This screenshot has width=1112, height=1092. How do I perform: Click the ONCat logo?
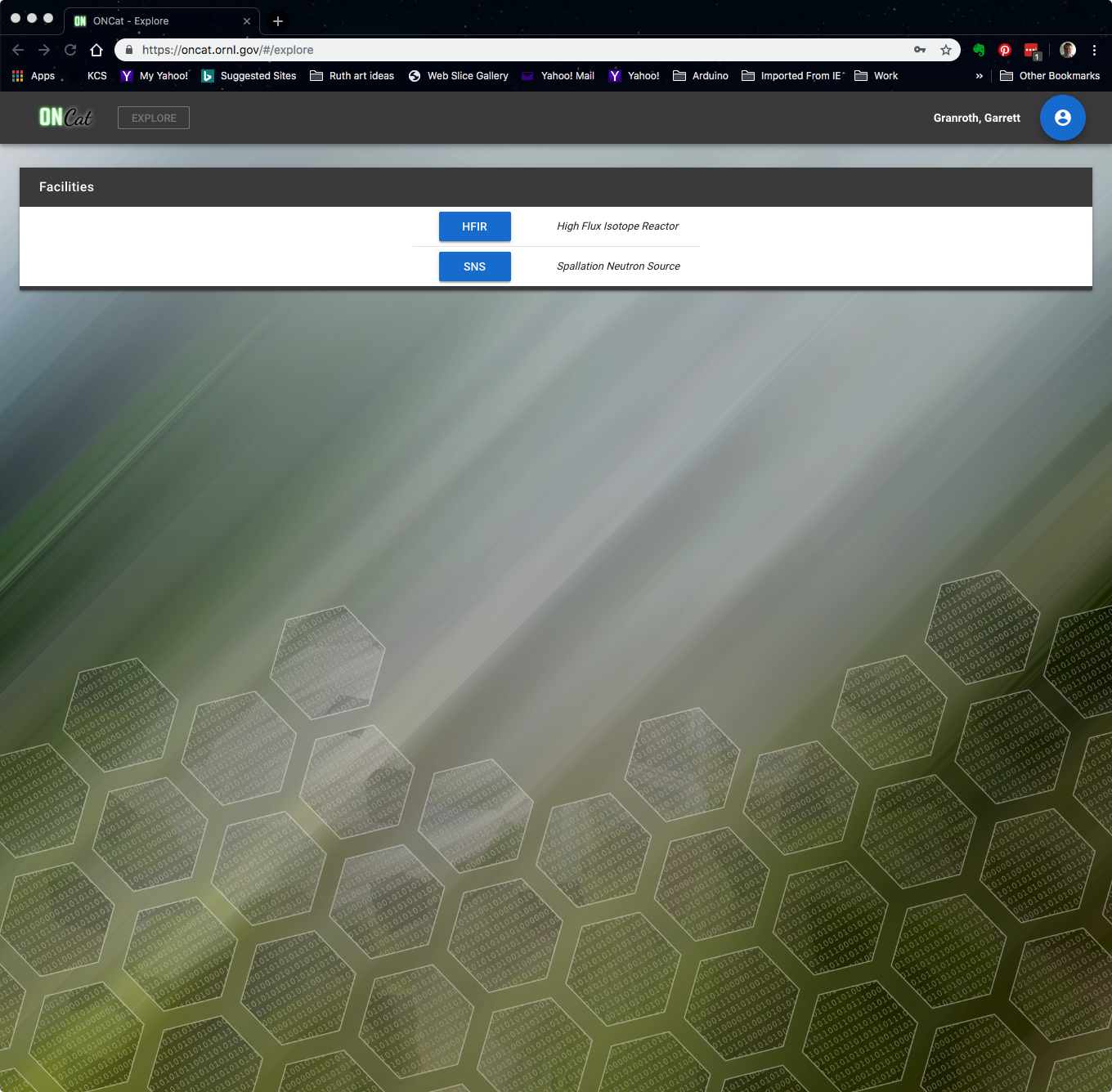point(65,118)
